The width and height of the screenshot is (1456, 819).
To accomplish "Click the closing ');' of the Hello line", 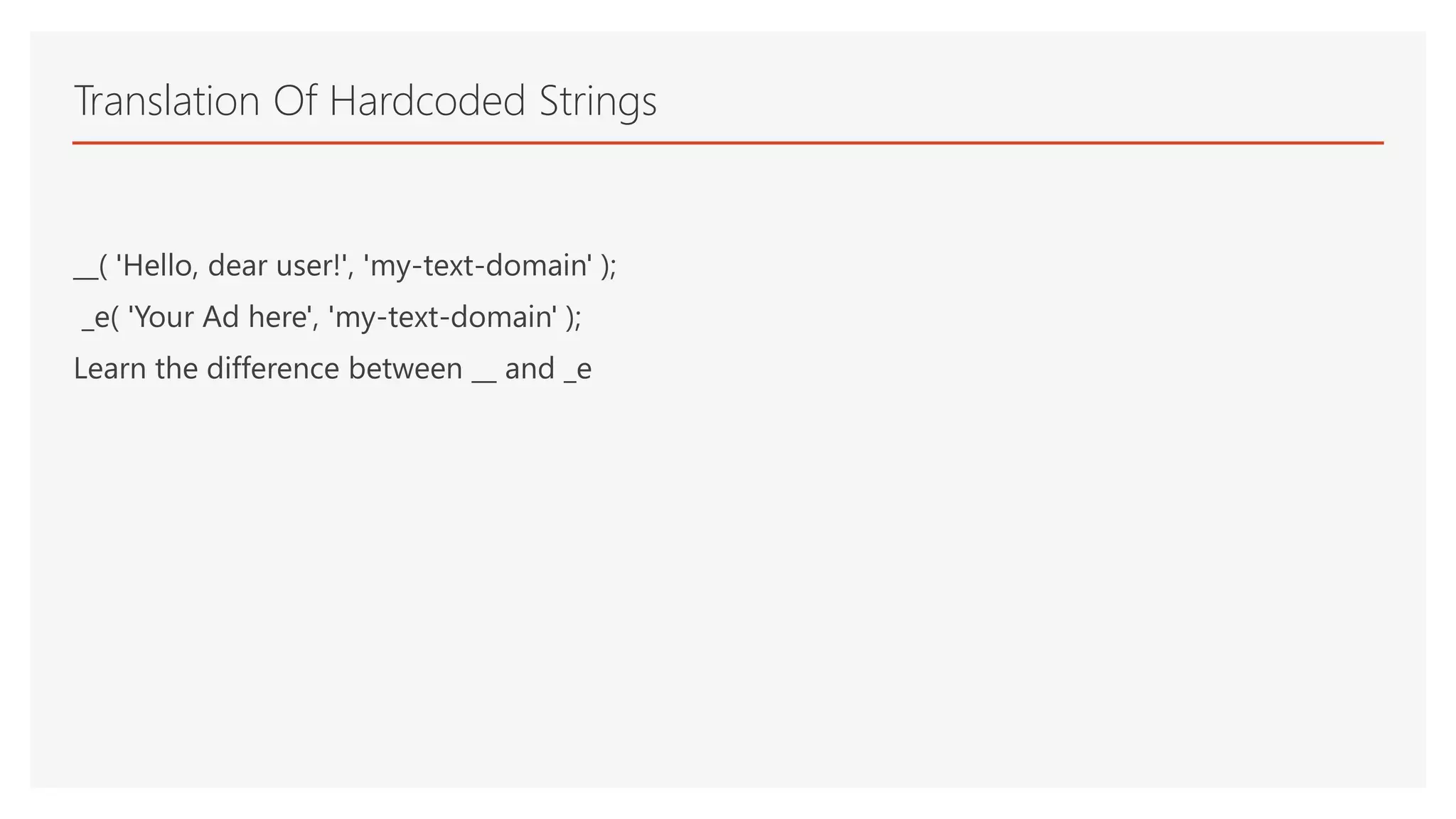I will [x=609, y=266].
